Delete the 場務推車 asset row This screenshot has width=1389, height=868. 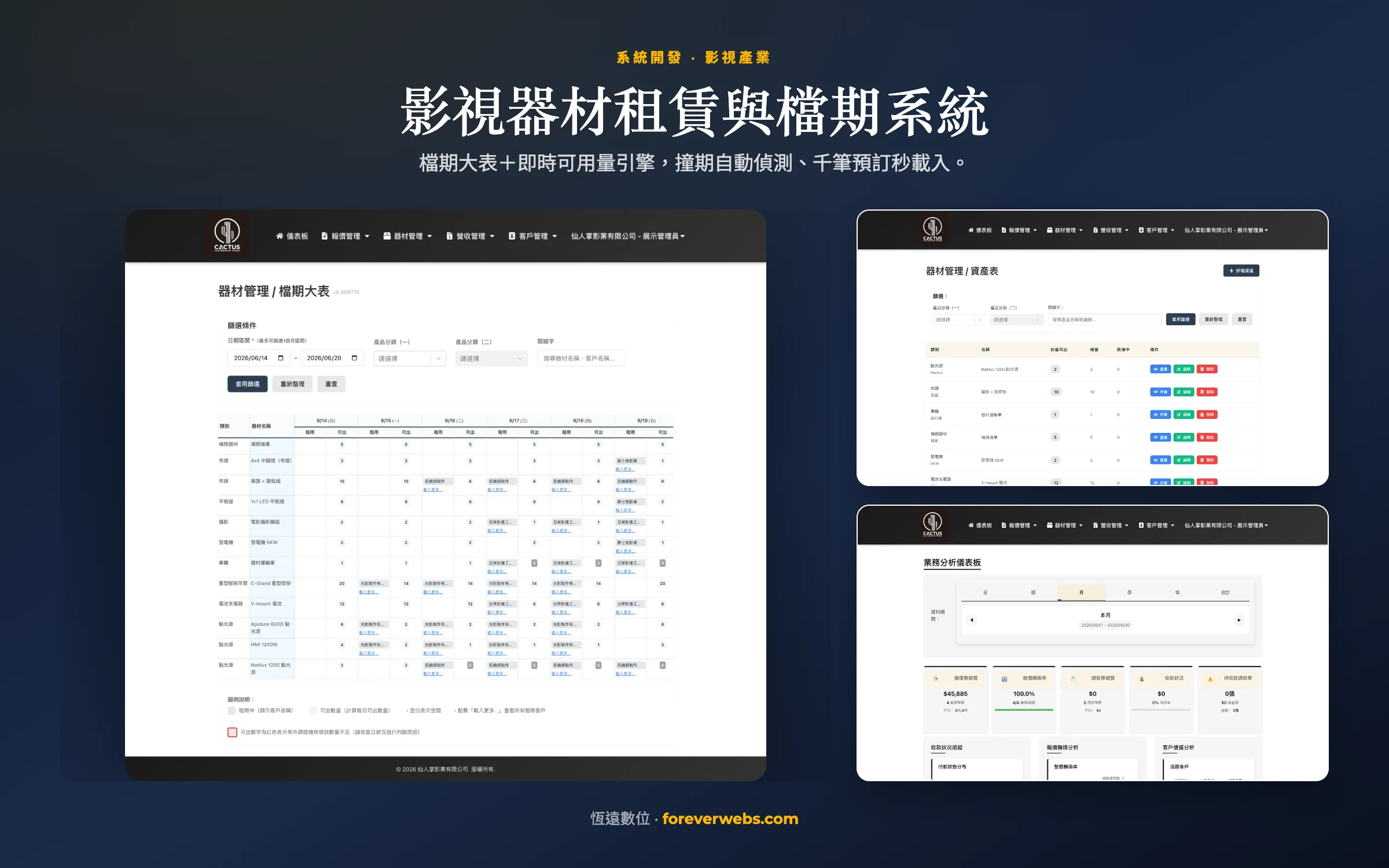[1207, 437]
